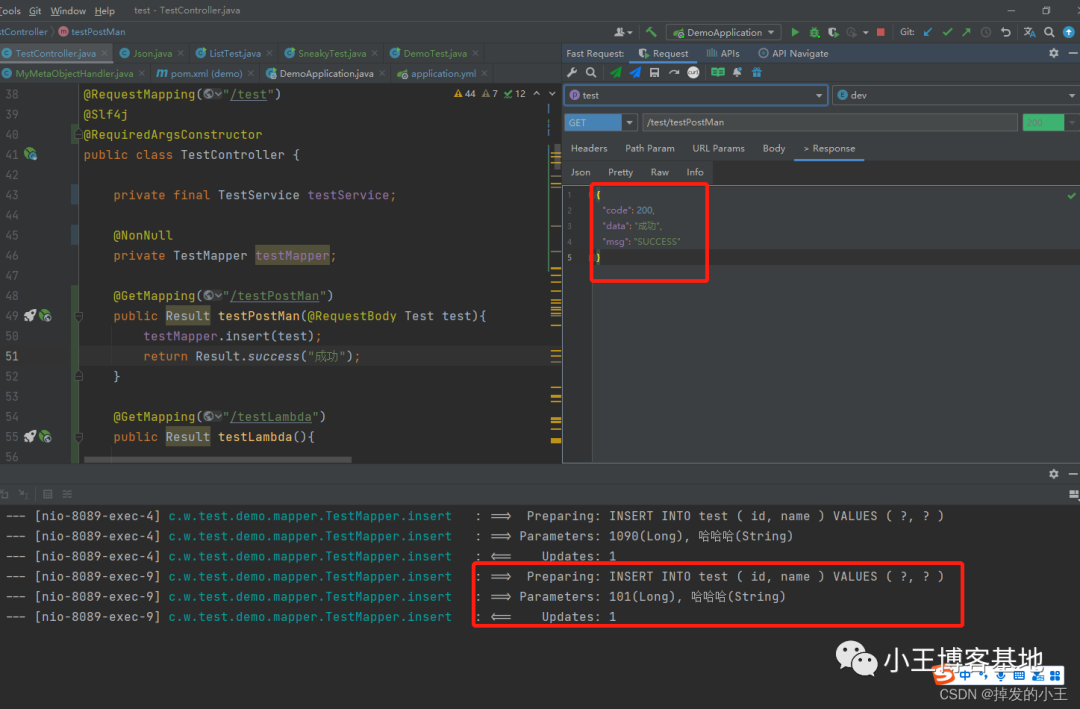Stop the running application (red square)

[880, 32]
